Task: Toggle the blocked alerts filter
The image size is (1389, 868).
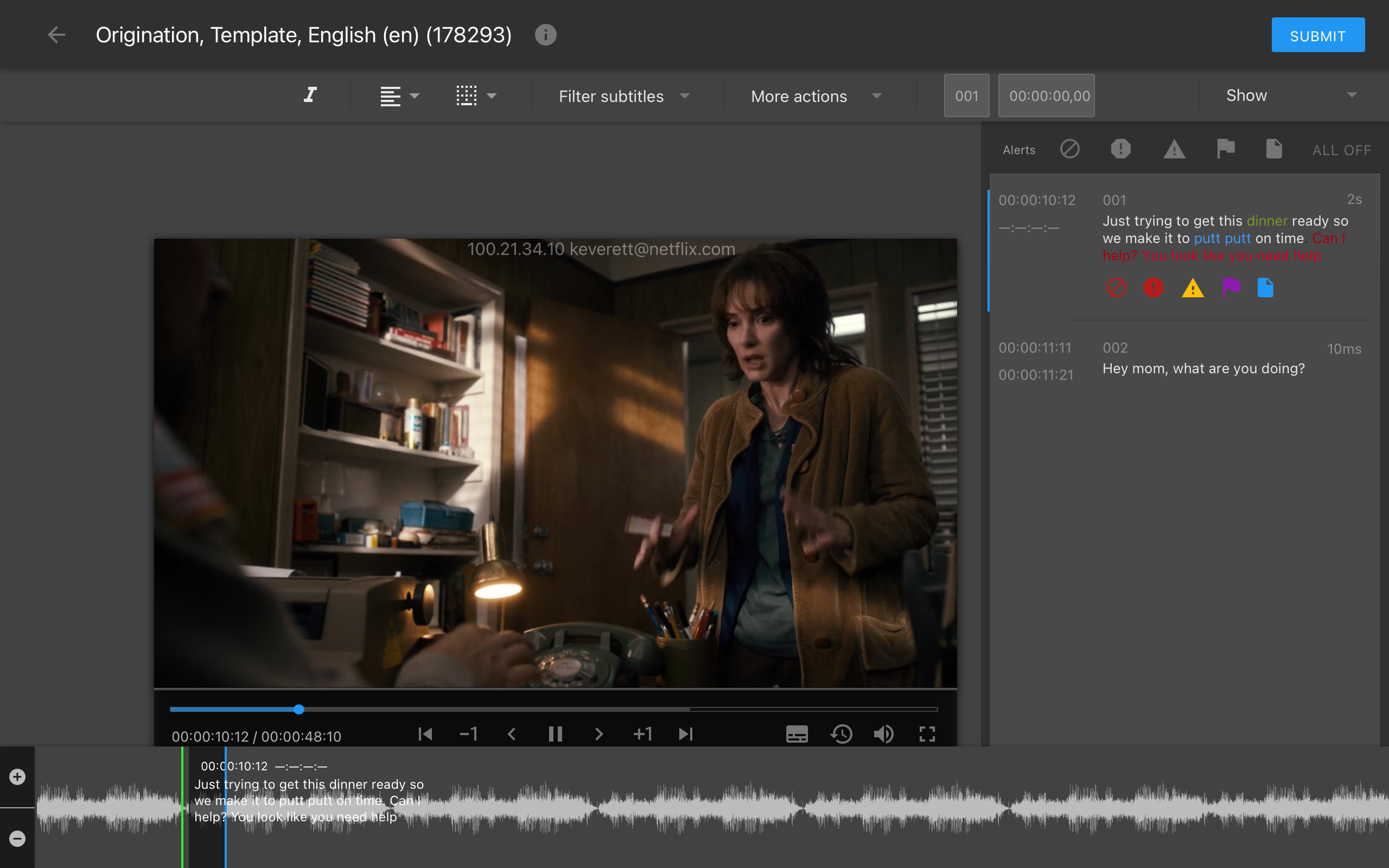Action: click(1070, 149)
